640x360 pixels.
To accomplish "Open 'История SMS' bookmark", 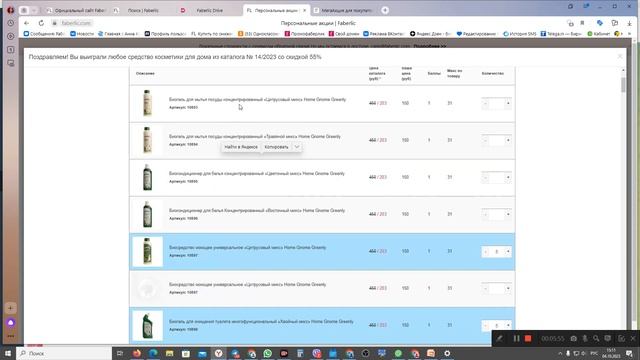I will click(520, 34).
